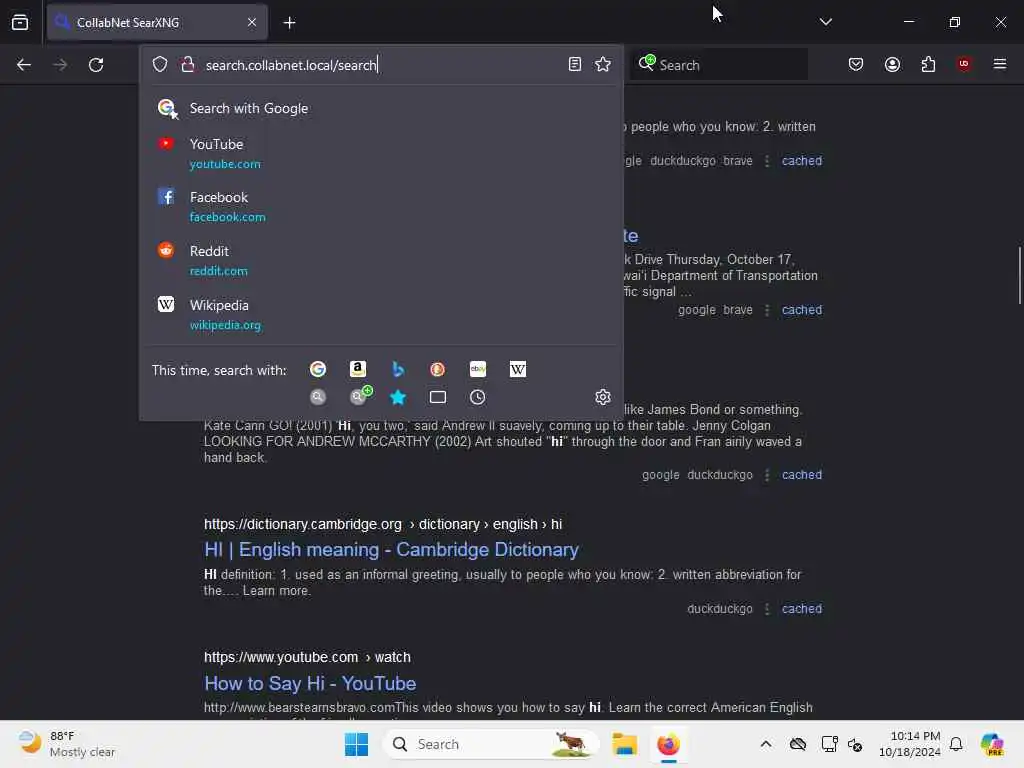Viewport: 1024px width, 768px height.
Task: Reload the current page
Action: [96, 65]
